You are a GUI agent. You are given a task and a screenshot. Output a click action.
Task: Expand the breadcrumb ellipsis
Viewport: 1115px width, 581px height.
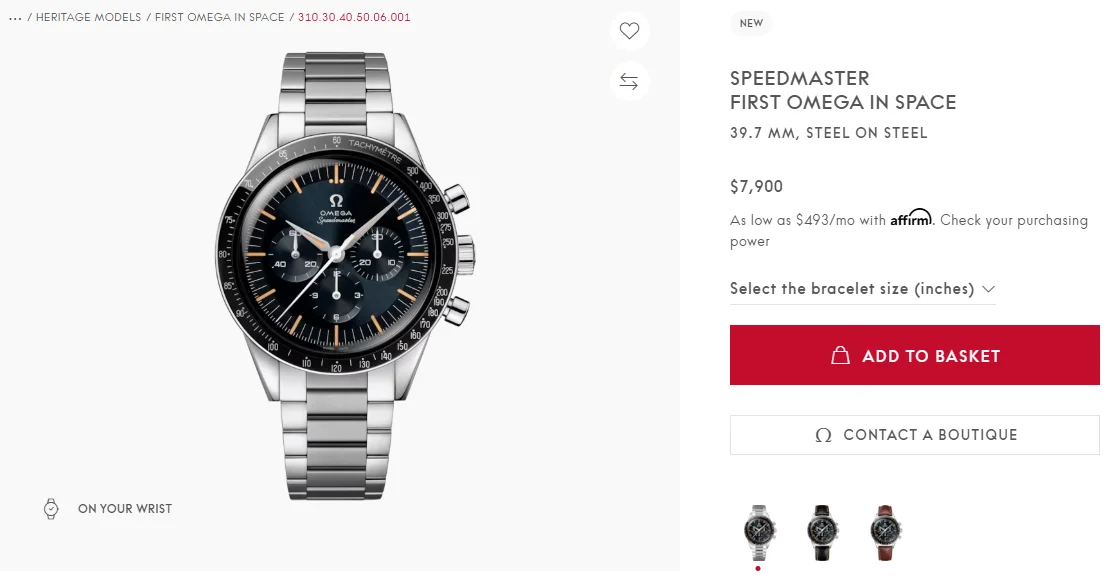[14, 18]
